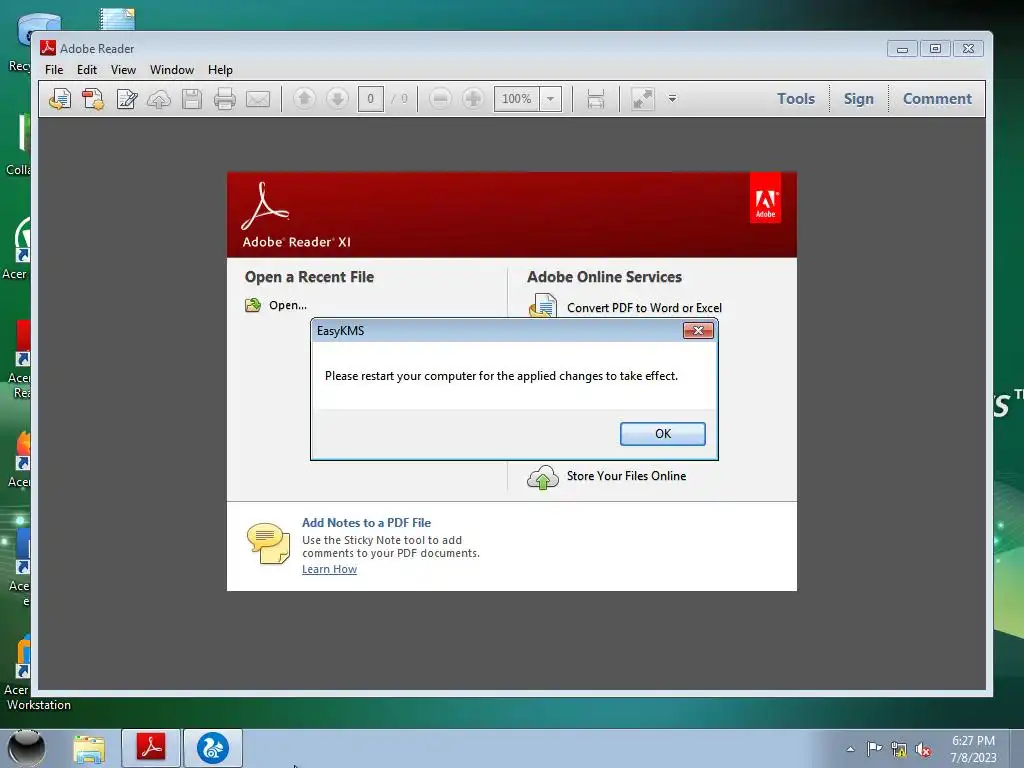Click the network tray icon
The width and height of the screenshot is (1024, 768).
[x=899, y=750]
